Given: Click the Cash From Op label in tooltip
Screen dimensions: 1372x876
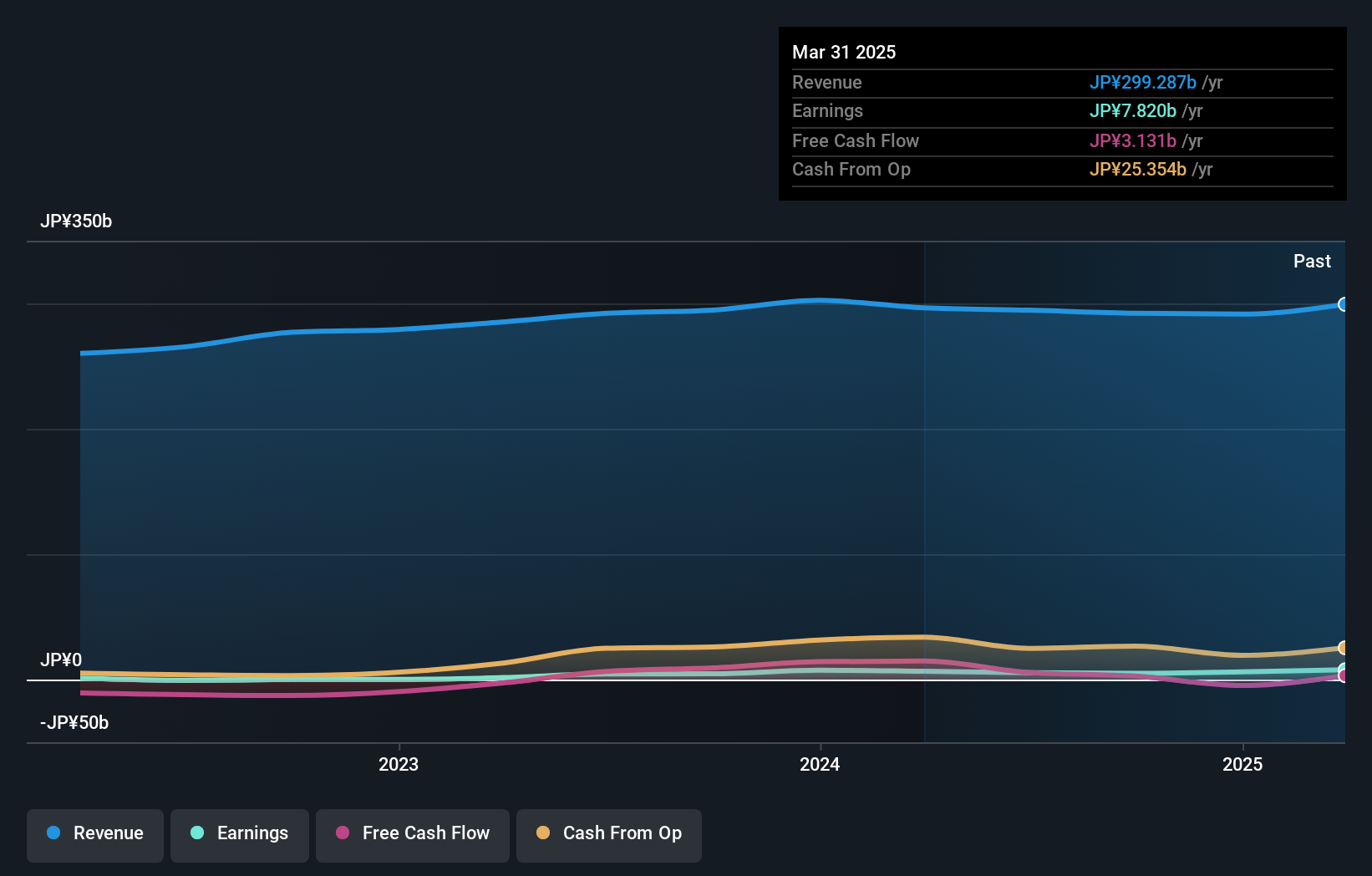Looking at the screenshot, I should click(x=851, y=169).
